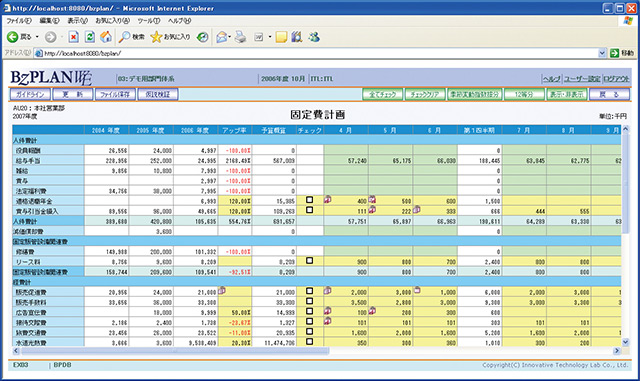Open the ファイル(F) menu

tap(19, 20)
